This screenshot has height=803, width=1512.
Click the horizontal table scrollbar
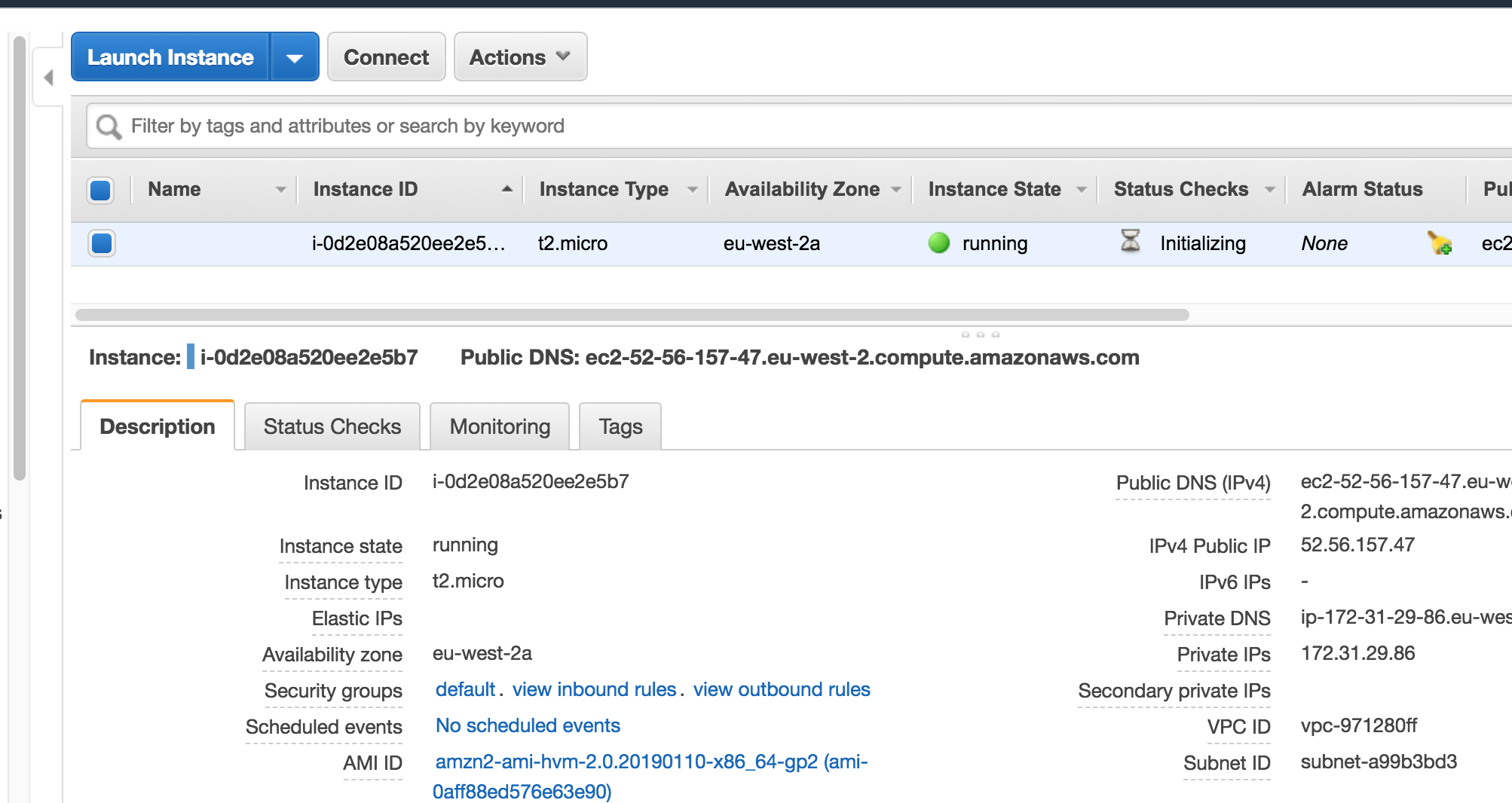pos(632,315)
